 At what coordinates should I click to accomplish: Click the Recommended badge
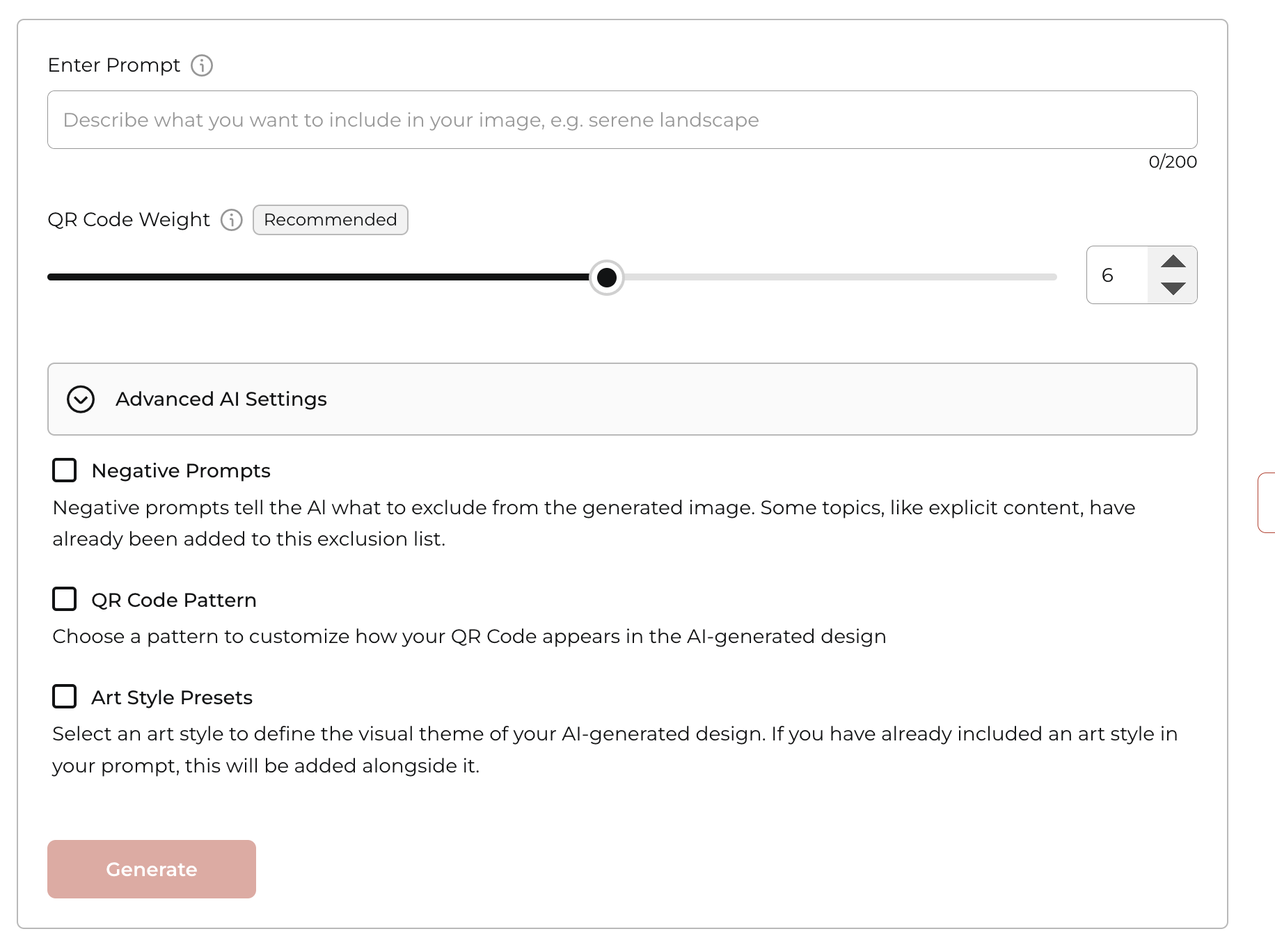point(331,220)
